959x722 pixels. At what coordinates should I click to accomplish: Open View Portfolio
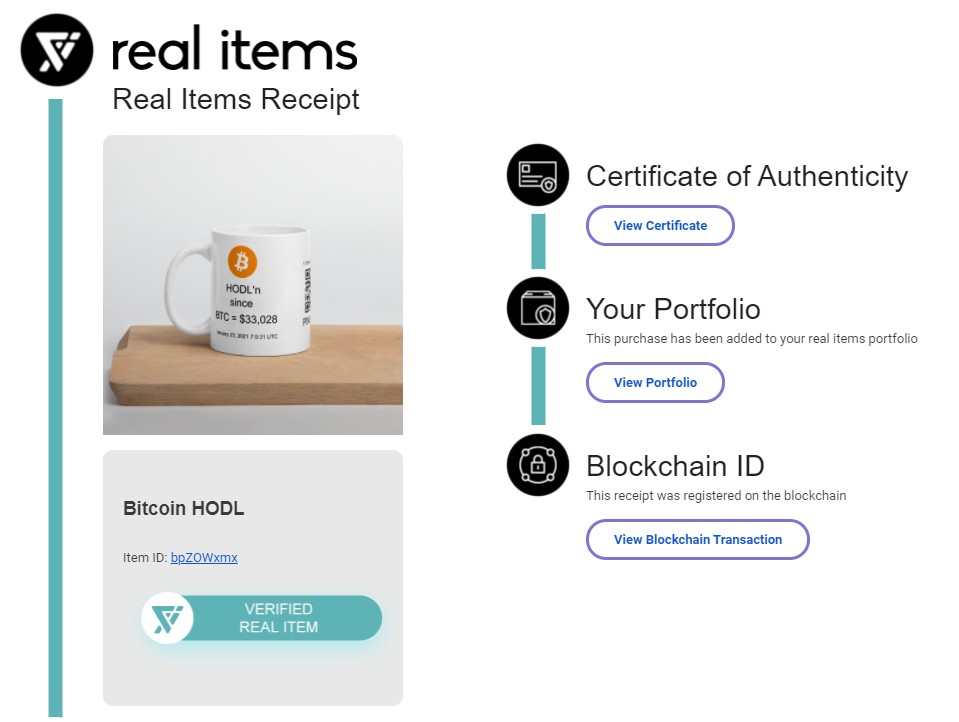point(655,382)
